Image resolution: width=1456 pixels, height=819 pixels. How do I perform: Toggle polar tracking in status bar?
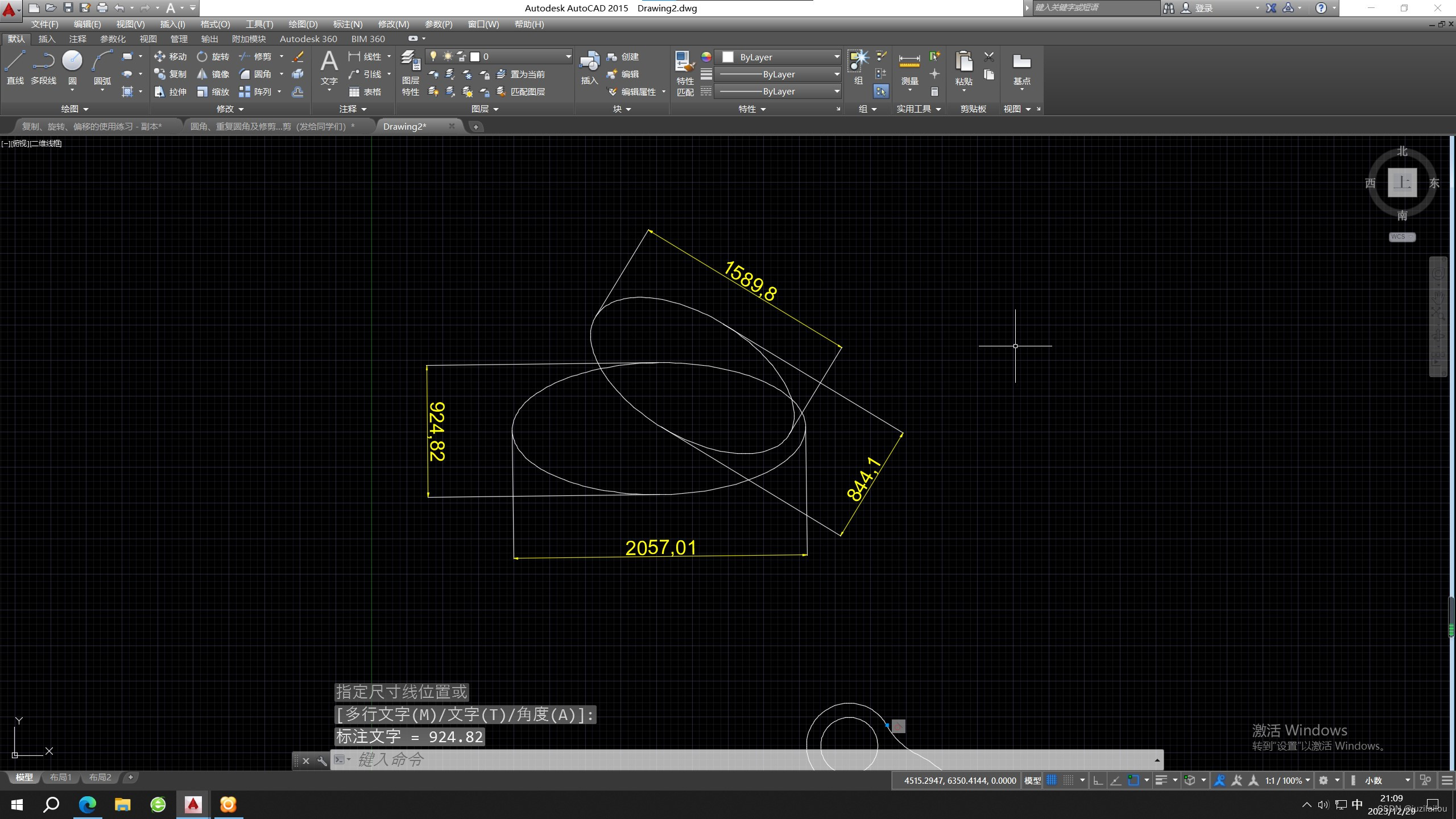tap(1115, 780)
